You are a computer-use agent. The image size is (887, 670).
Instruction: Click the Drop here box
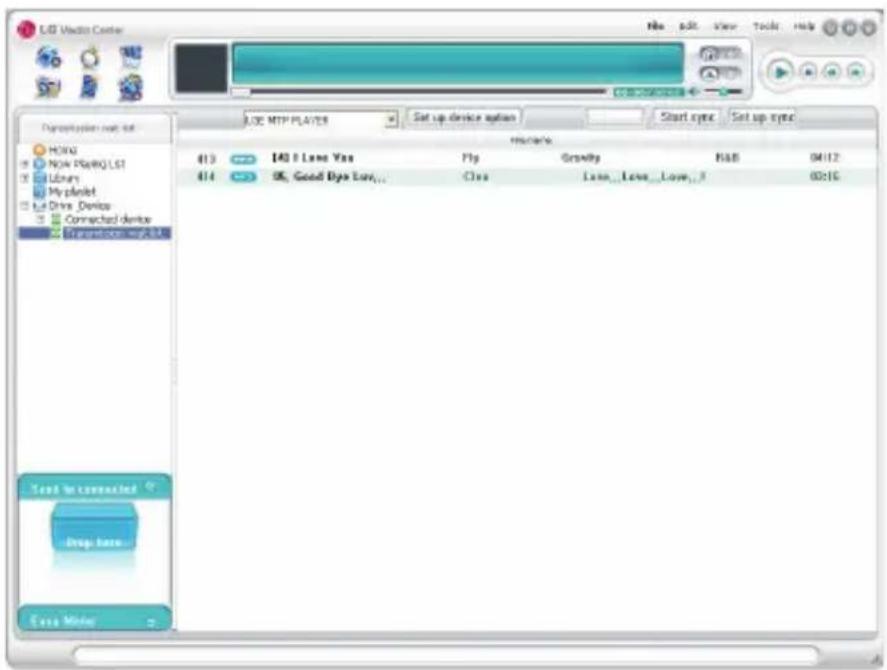pos(94,527)
